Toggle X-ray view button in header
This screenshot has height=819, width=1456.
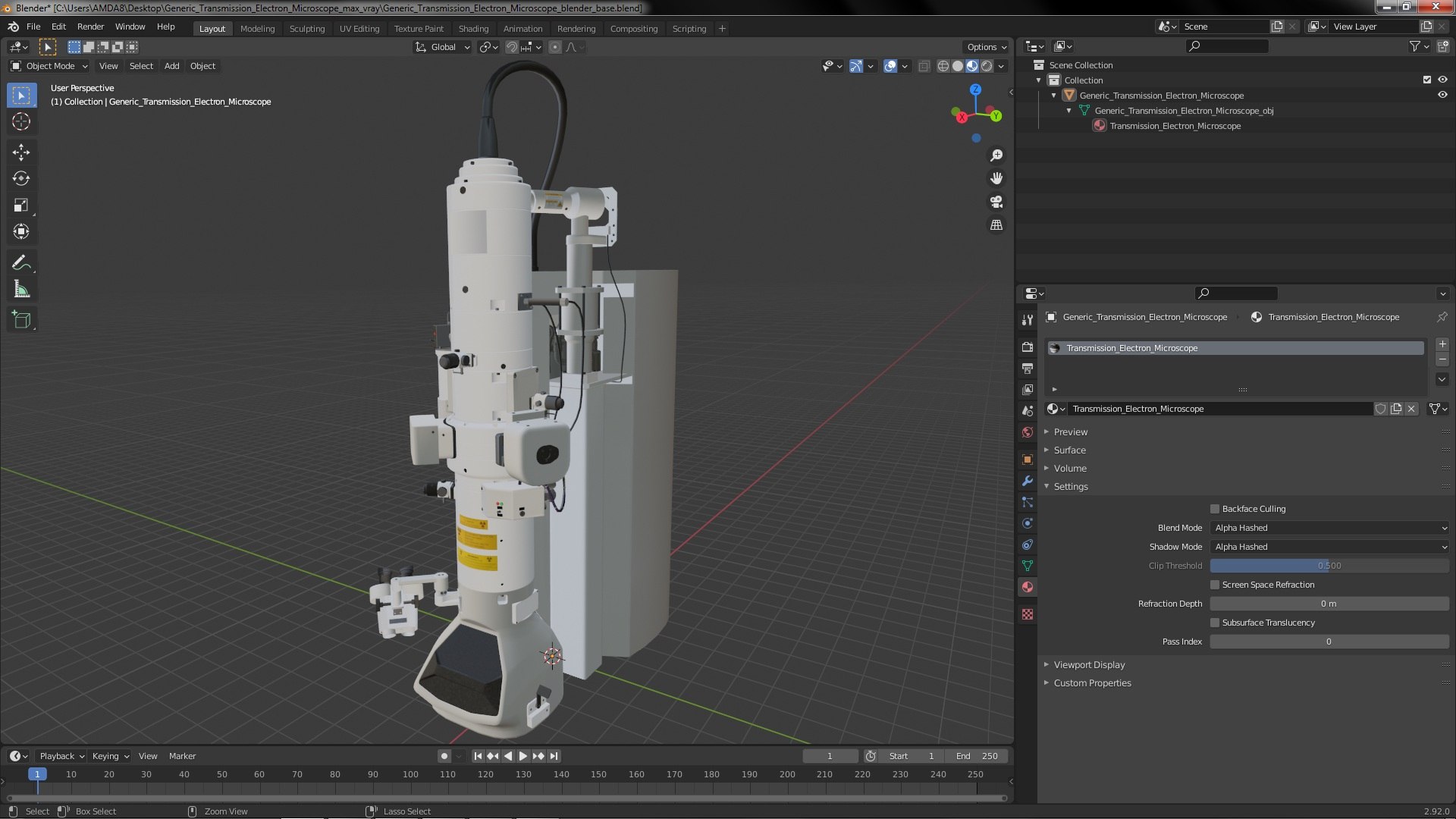pos(924,66)
